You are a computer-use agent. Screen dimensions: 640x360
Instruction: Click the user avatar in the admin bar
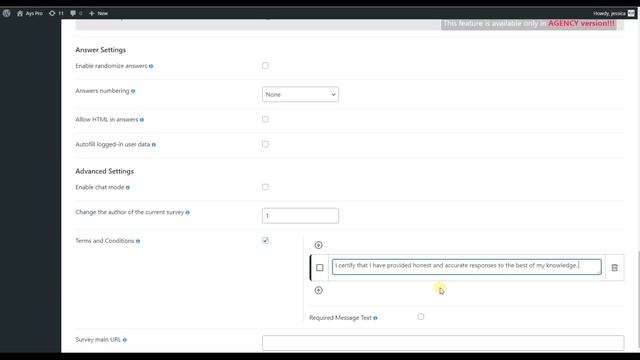631,13
